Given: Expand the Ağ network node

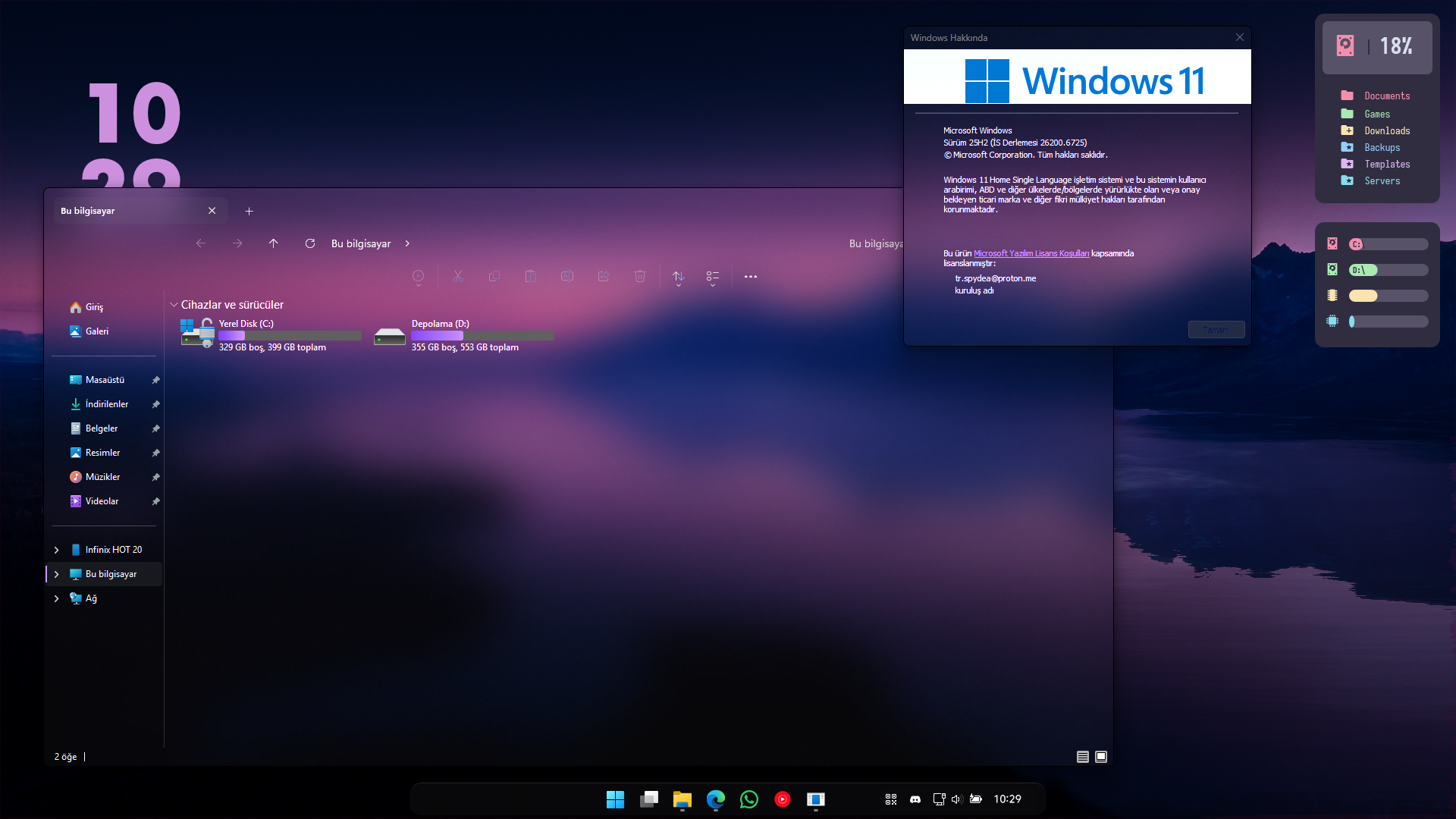Looking at the screenshot, I should pos(56,598).
